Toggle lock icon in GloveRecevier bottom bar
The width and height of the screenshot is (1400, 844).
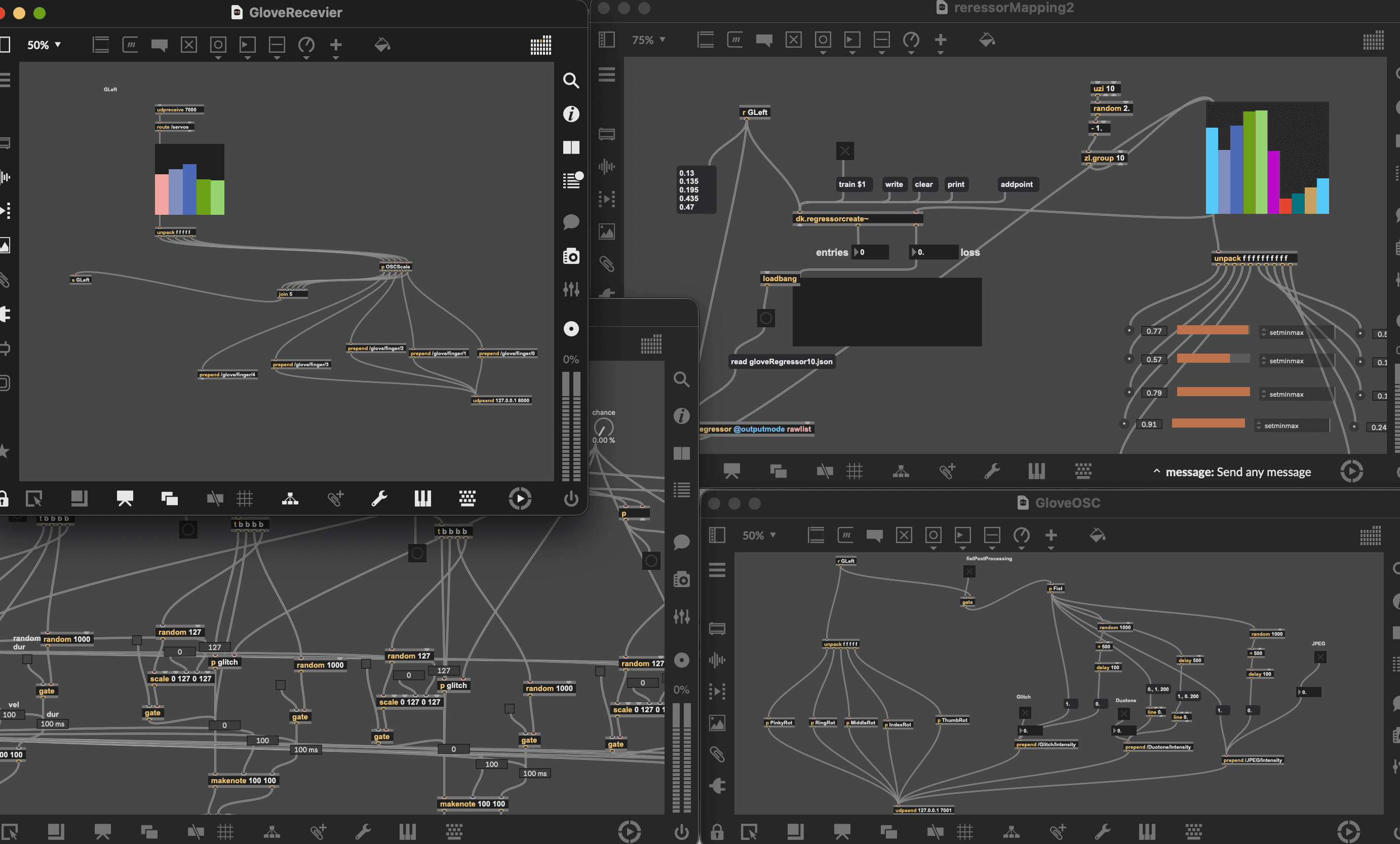pos(4,499)
